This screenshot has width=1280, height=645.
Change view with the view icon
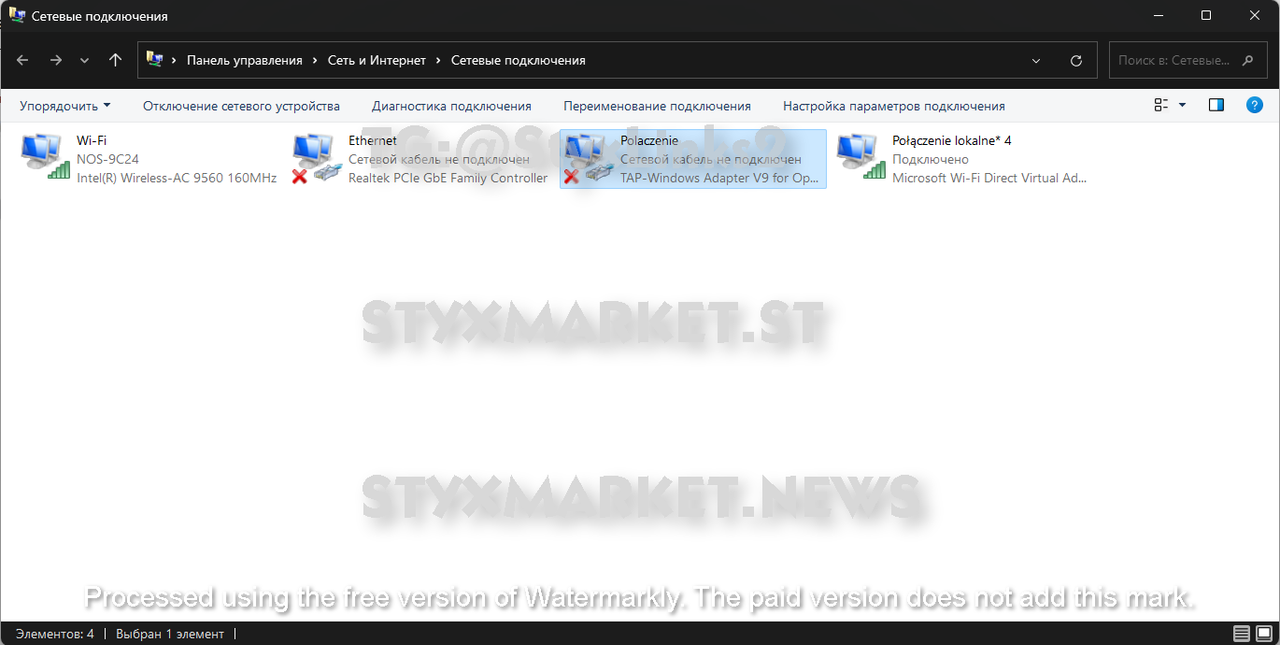tap(1162, 105)
